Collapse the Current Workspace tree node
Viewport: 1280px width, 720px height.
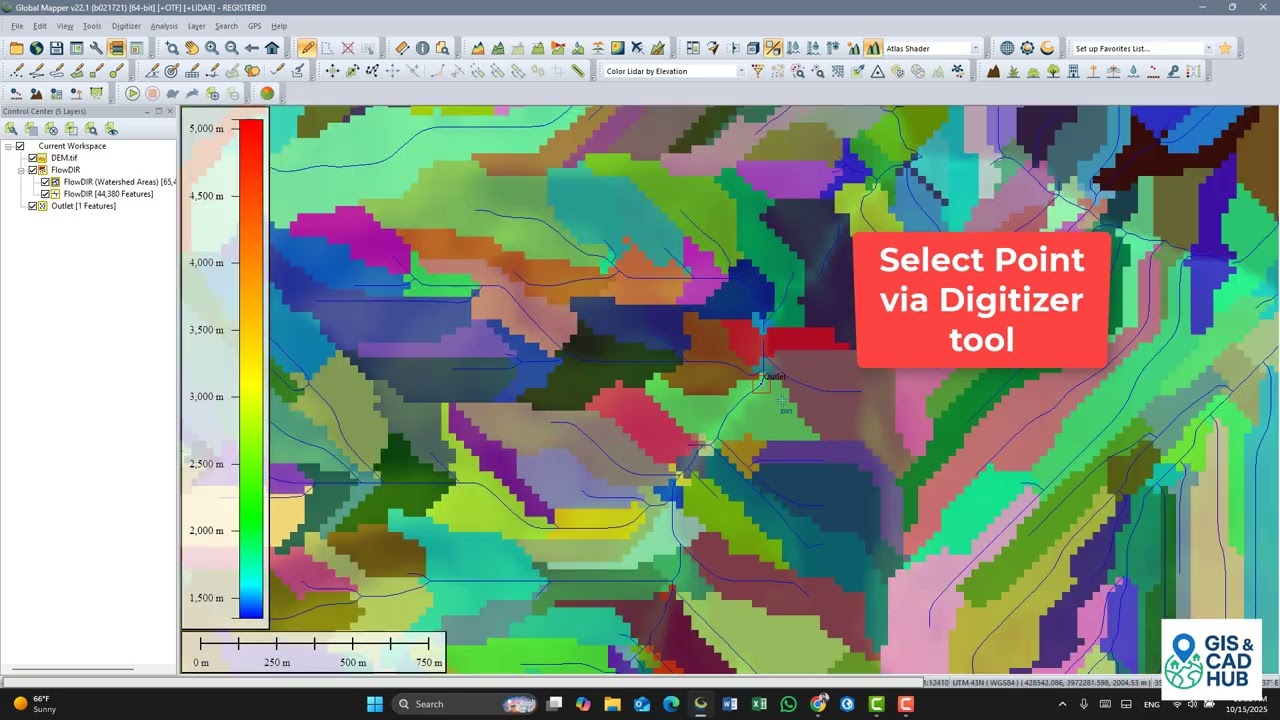coord(8,146)
